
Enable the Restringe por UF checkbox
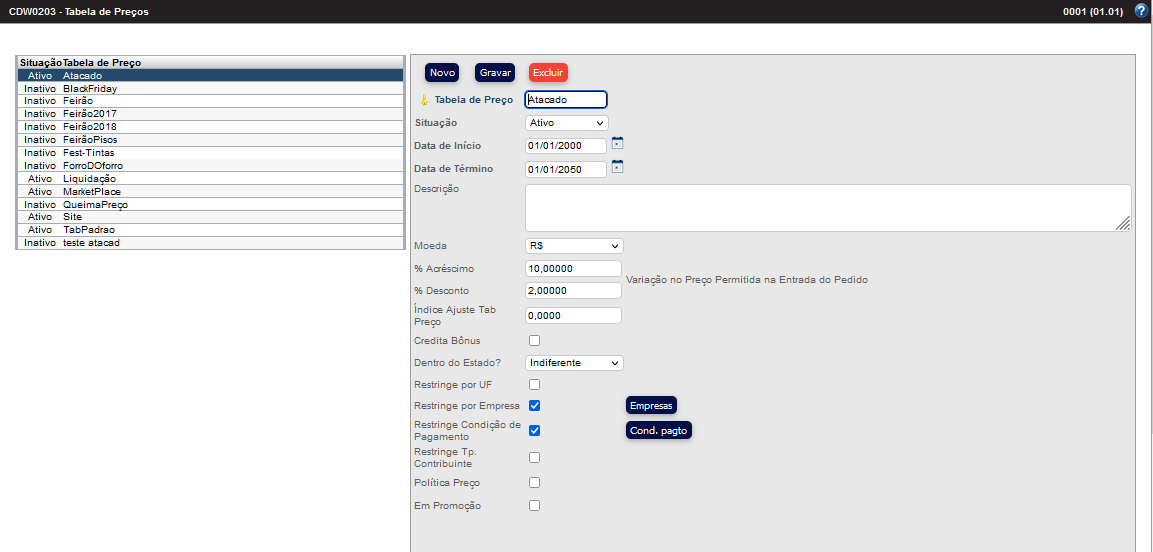click(x=535, y=384)
